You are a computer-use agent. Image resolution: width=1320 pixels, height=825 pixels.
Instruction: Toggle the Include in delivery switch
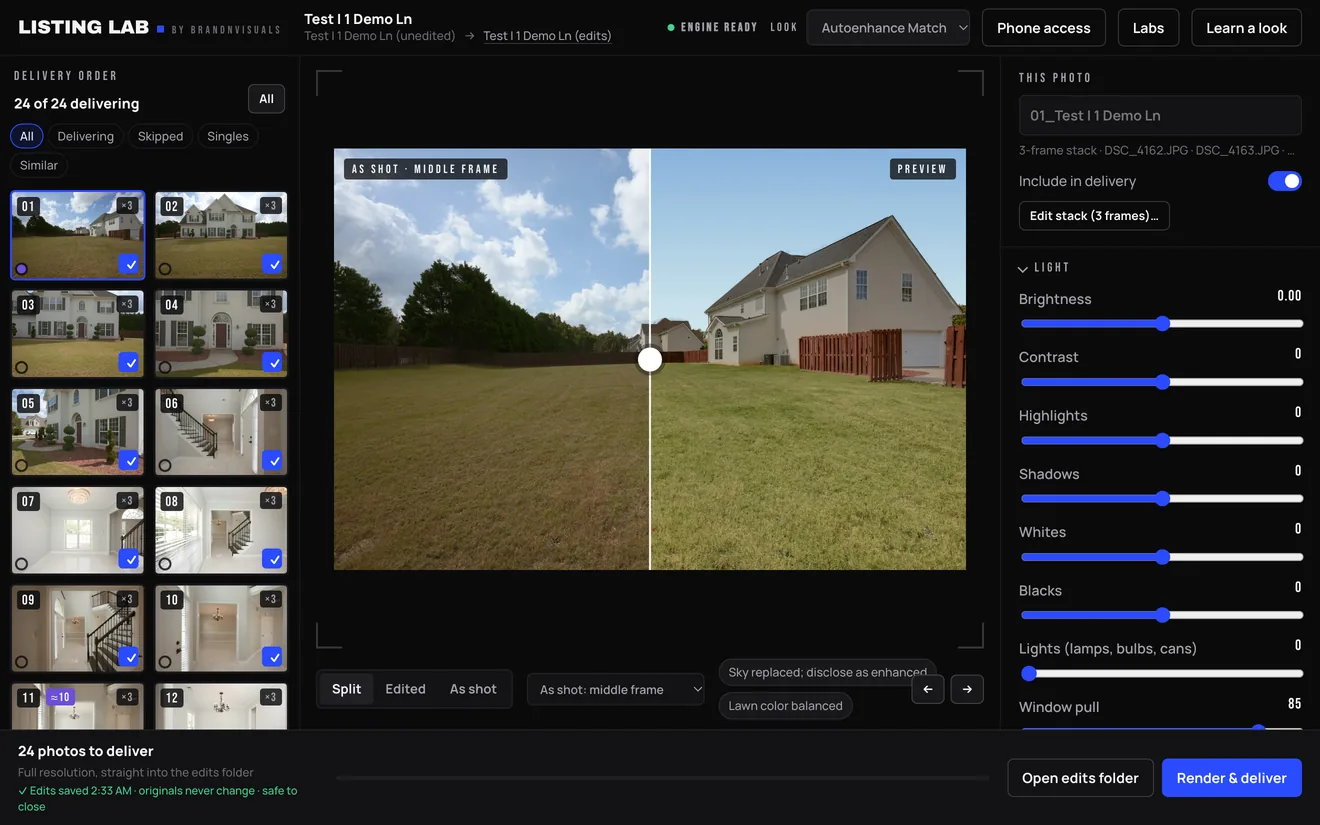coord(1284,181)
